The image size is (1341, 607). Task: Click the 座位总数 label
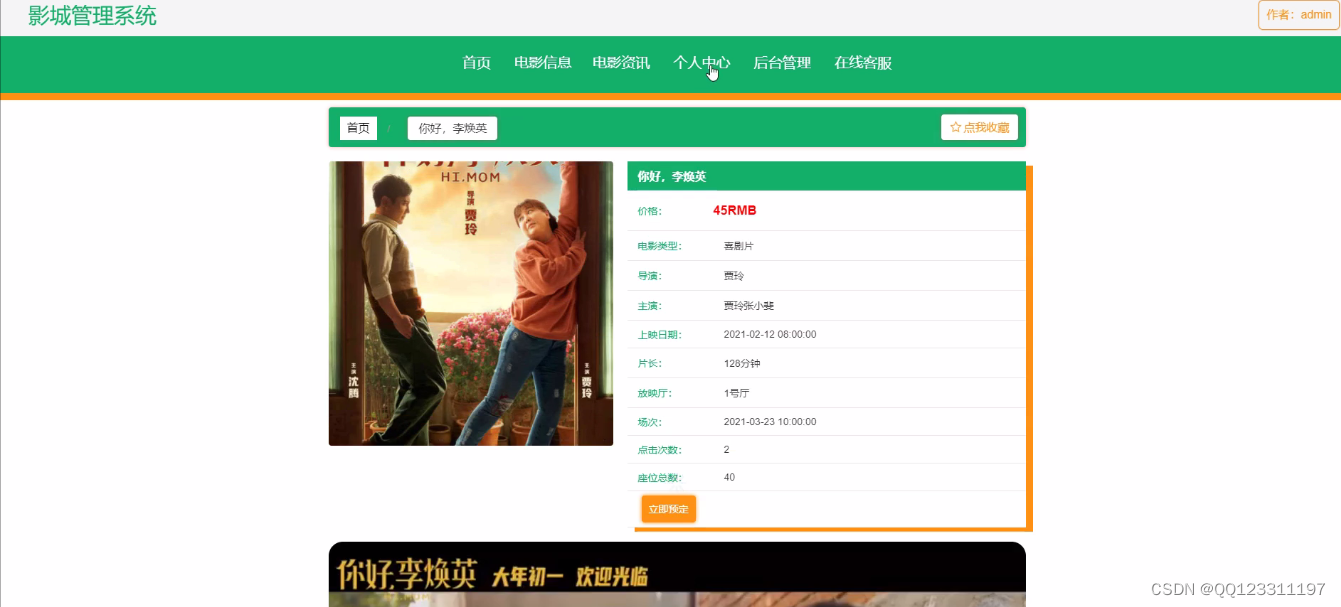coord(659,478)
